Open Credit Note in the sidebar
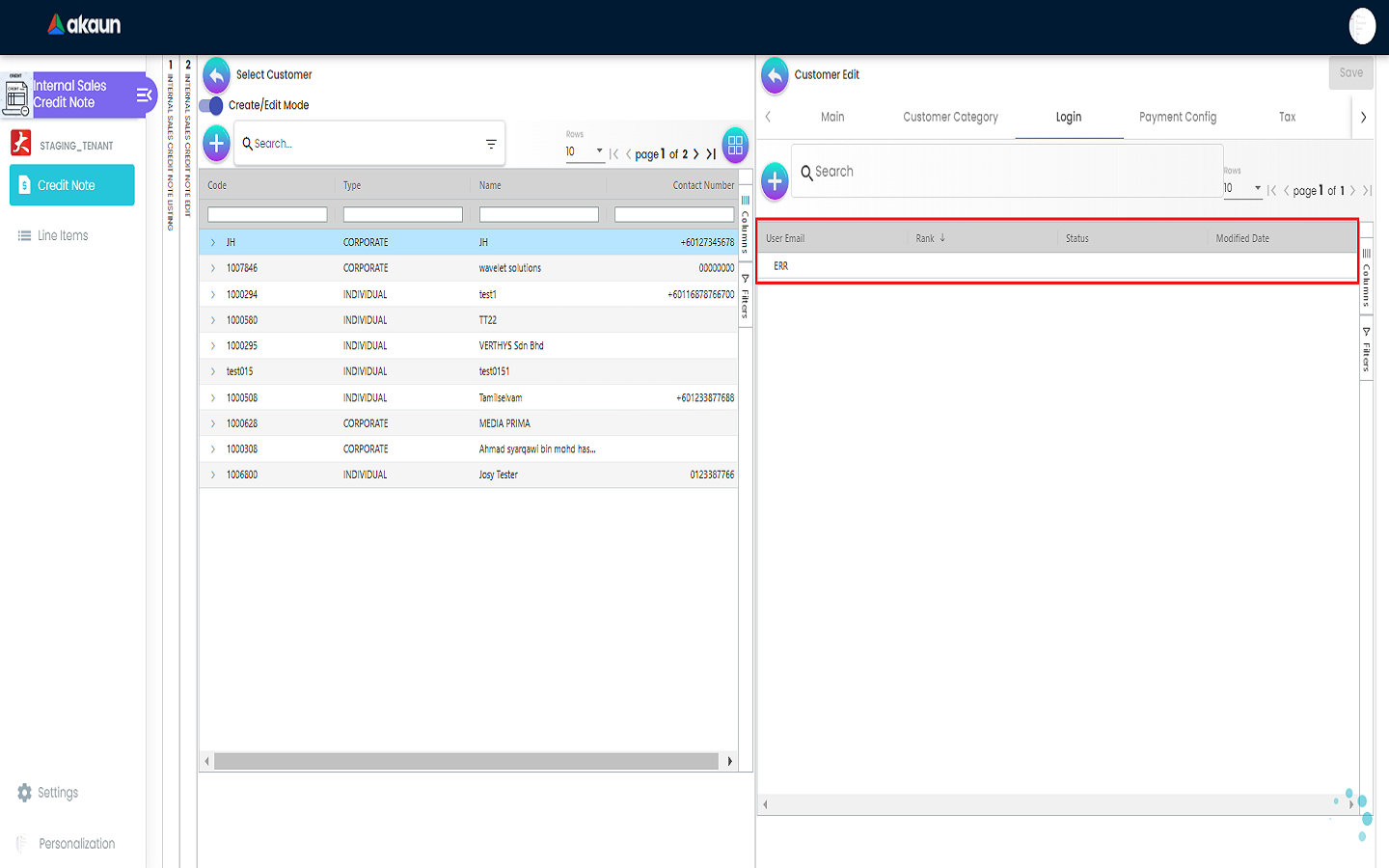This screenshot has width=1389, height=868. [72, 185]
